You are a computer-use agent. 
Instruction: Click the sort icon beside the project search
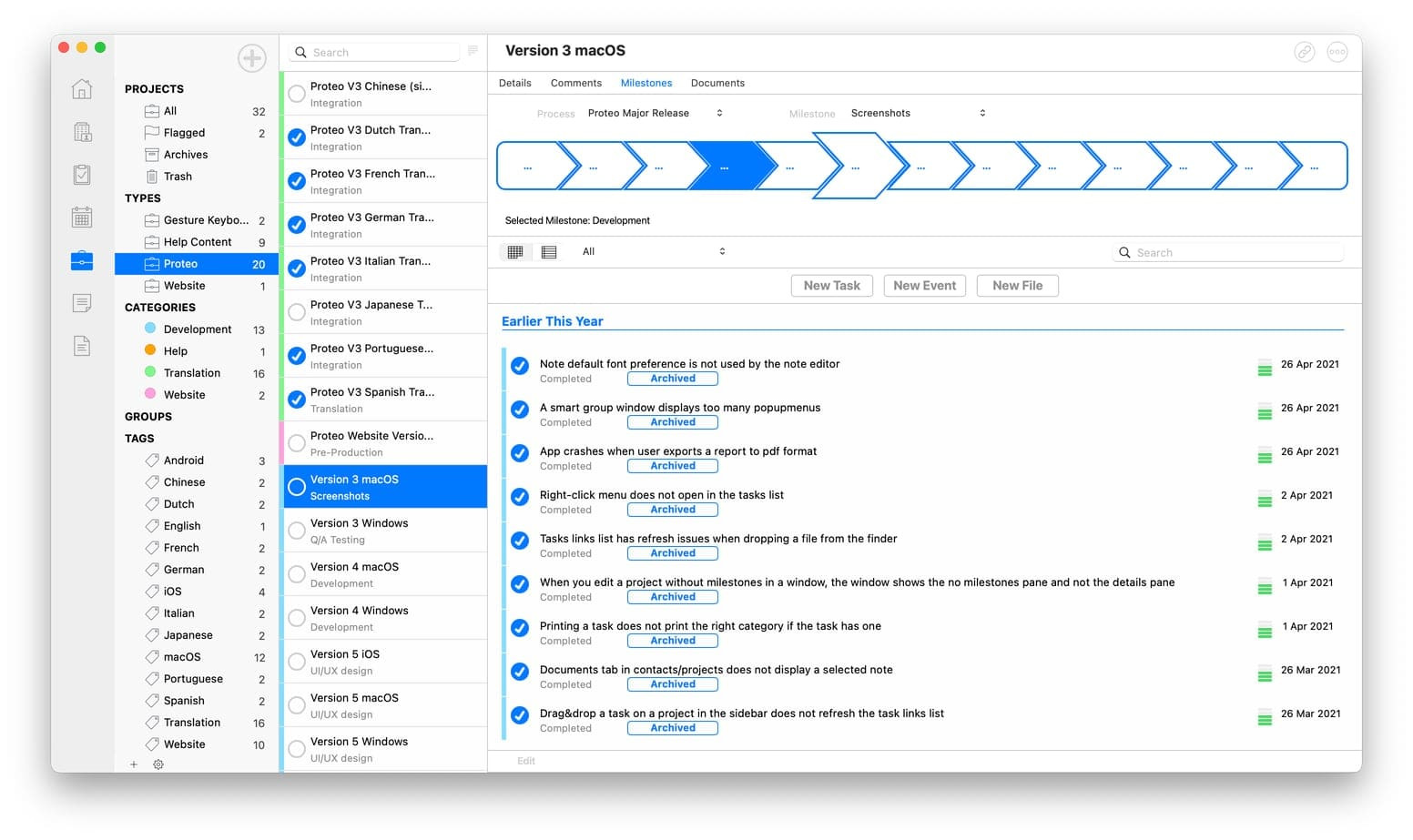click(473, 51)
